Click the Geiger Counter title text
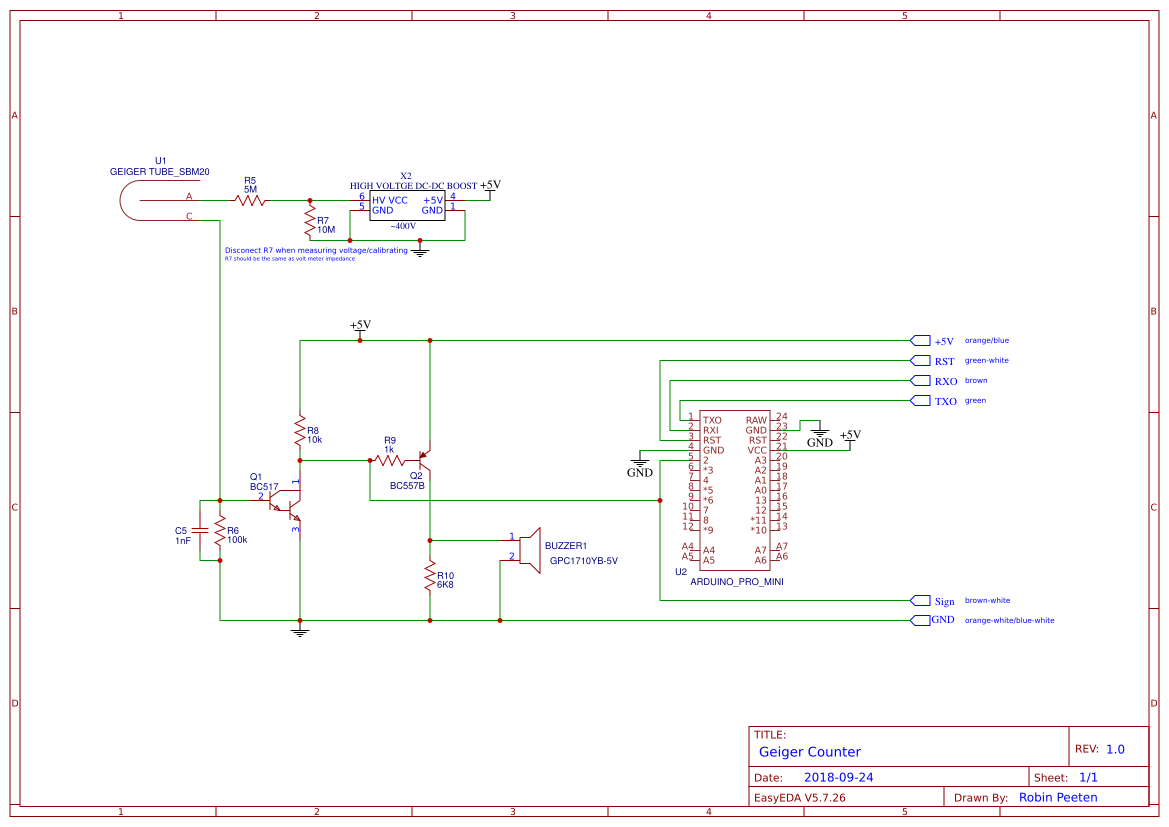 click(810, 751)
